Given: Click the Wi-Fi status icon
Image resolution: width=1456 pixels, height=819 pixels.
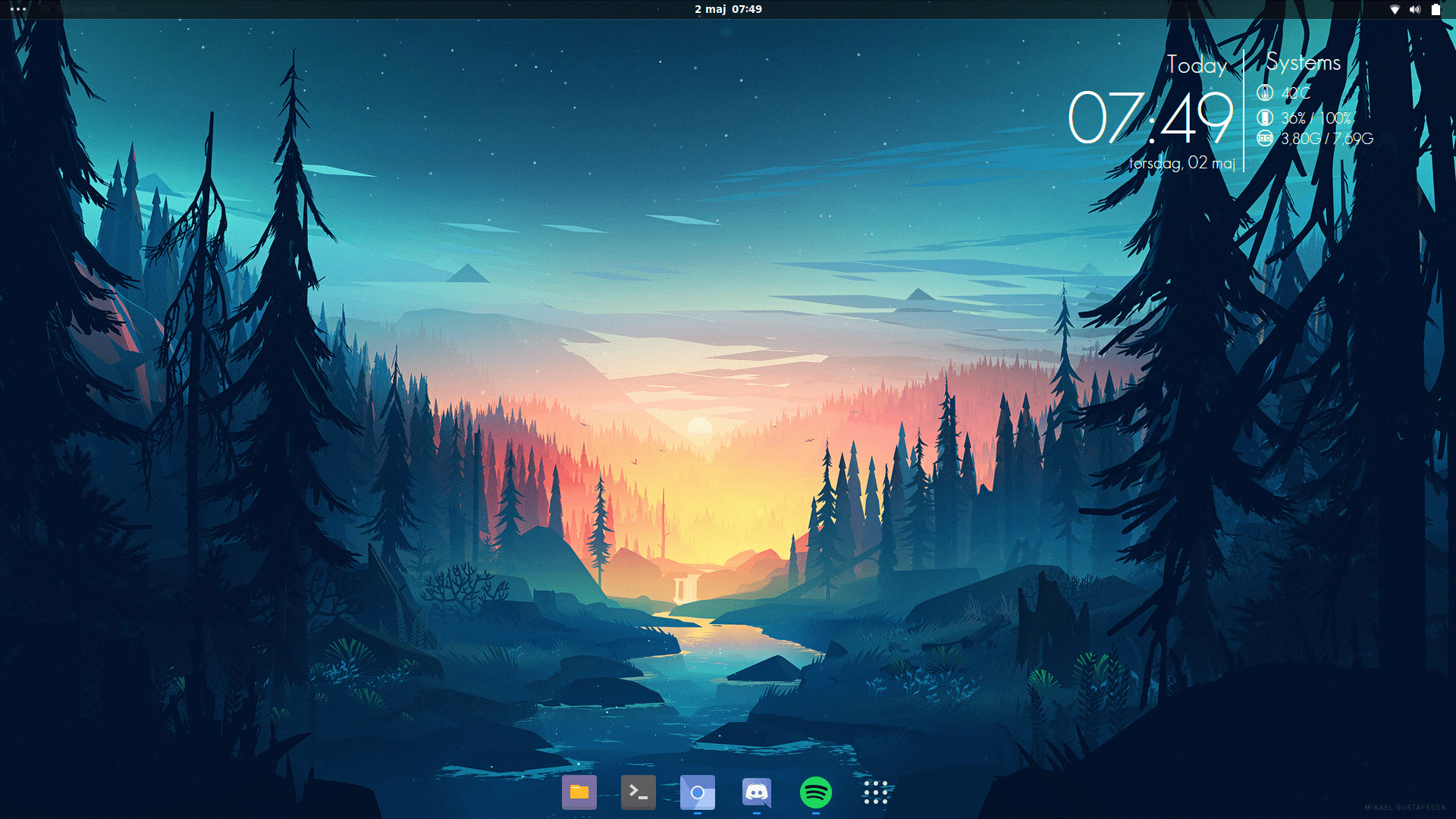Looking at the screenshot, I should 1394,9.
